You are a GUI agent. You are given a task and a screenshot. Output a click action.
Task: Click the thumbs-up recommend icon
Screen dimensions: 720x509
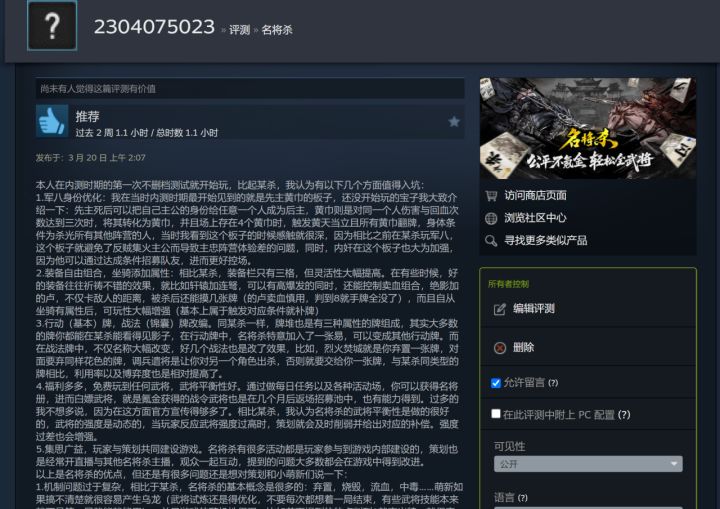point(52,121)
